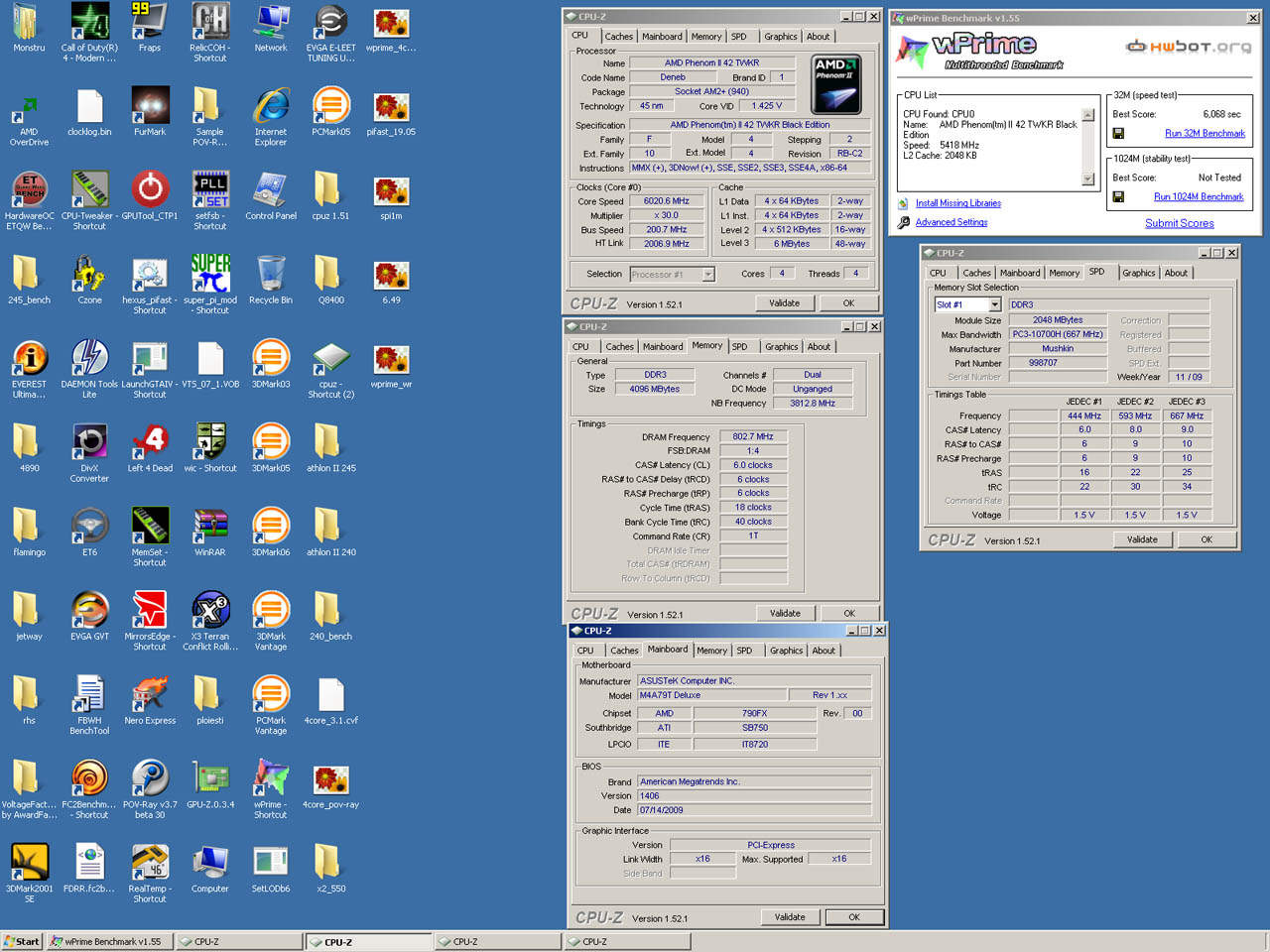Click Validate in the SPD window
This screenshot has width=1270, height=952.
[1142, 539]
